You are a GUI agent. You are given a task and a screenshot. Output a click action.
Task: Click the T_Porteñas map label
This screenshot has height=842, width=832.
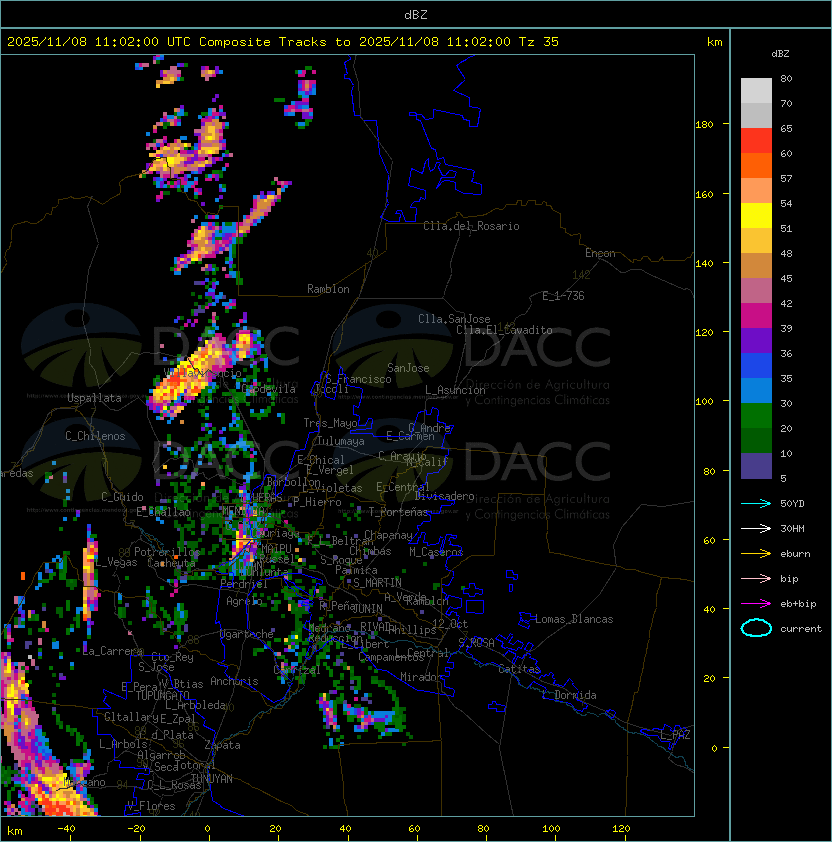click(398, 512)
